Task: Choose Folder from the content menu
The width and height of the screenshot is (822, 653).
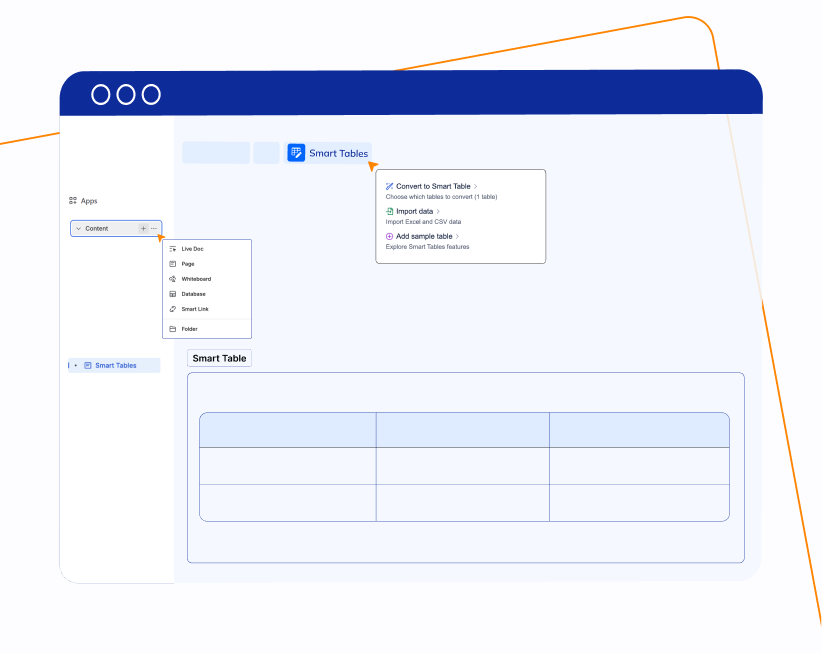Action: pyautogui.click(x=189, y=329)
